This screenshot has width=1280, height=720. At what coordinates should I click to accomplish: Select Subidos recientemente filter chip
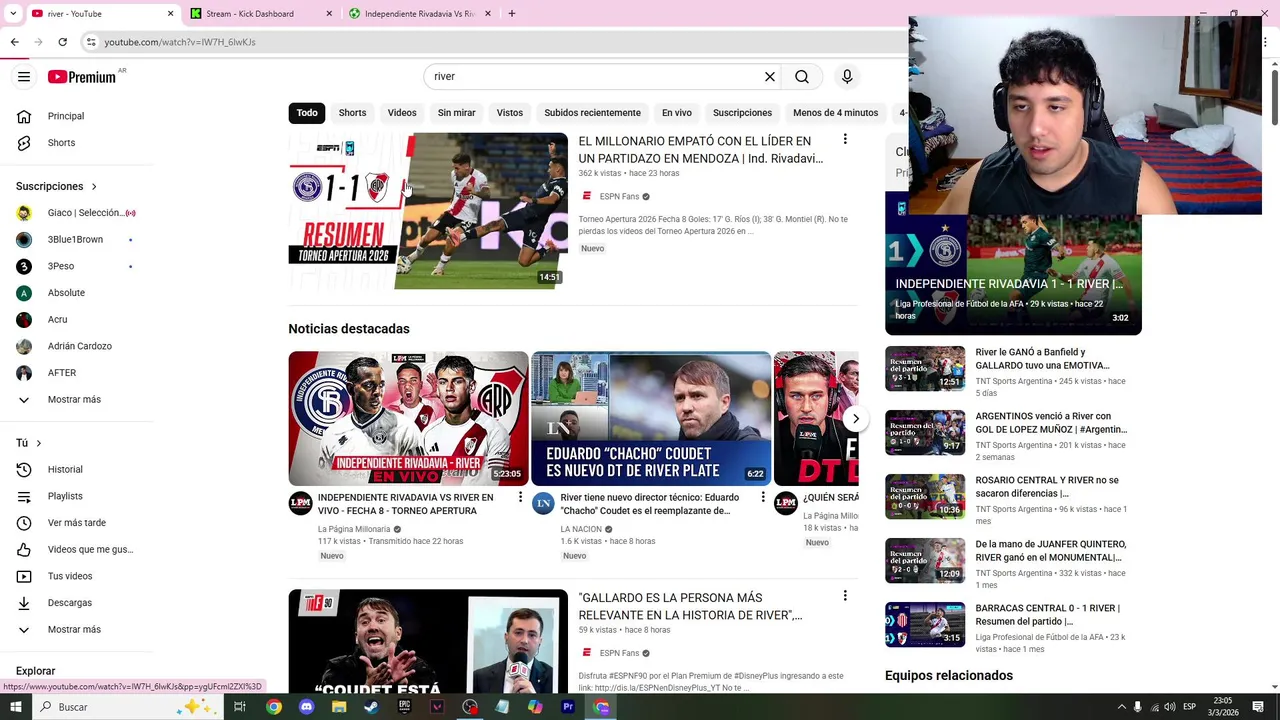point(592,113)
